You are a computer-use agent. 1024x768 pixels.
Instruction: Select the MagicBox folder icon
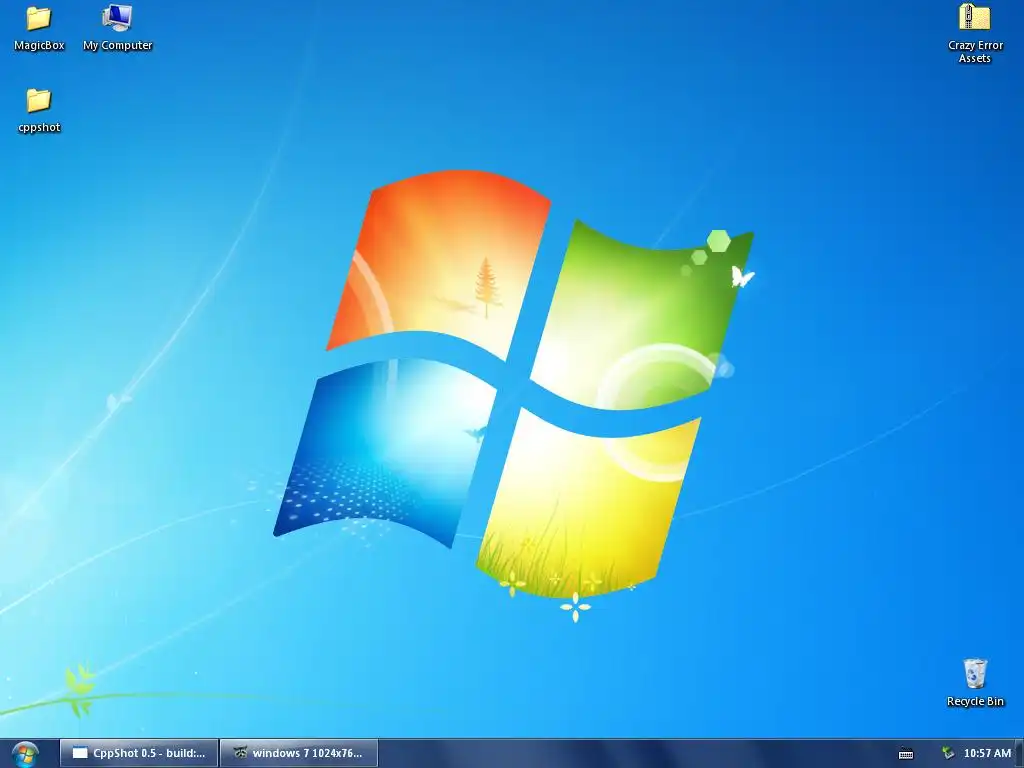(39, 18)
